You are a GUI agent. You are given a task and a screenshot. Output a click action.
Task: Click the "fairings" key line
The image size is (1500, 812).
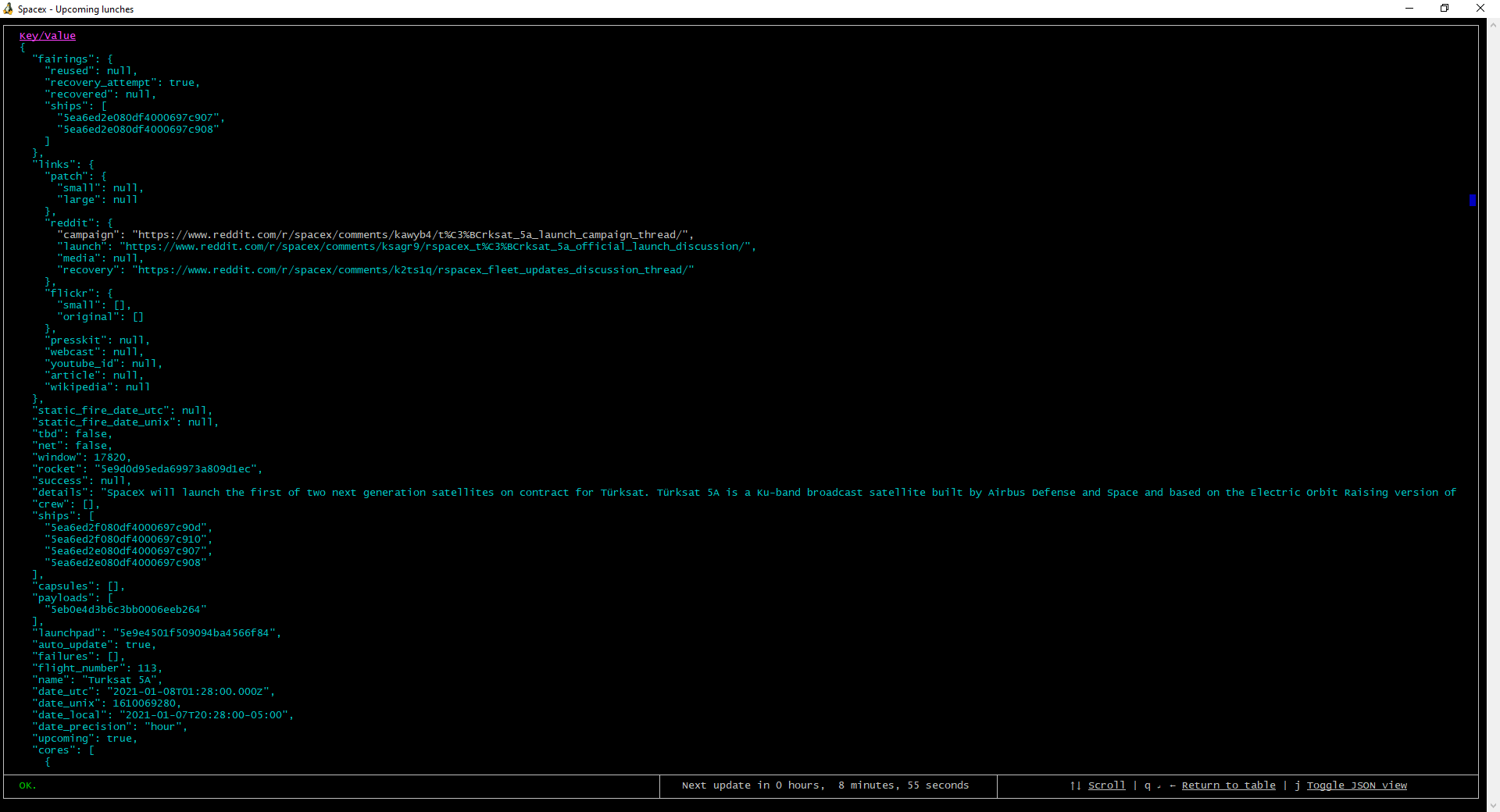73,59
